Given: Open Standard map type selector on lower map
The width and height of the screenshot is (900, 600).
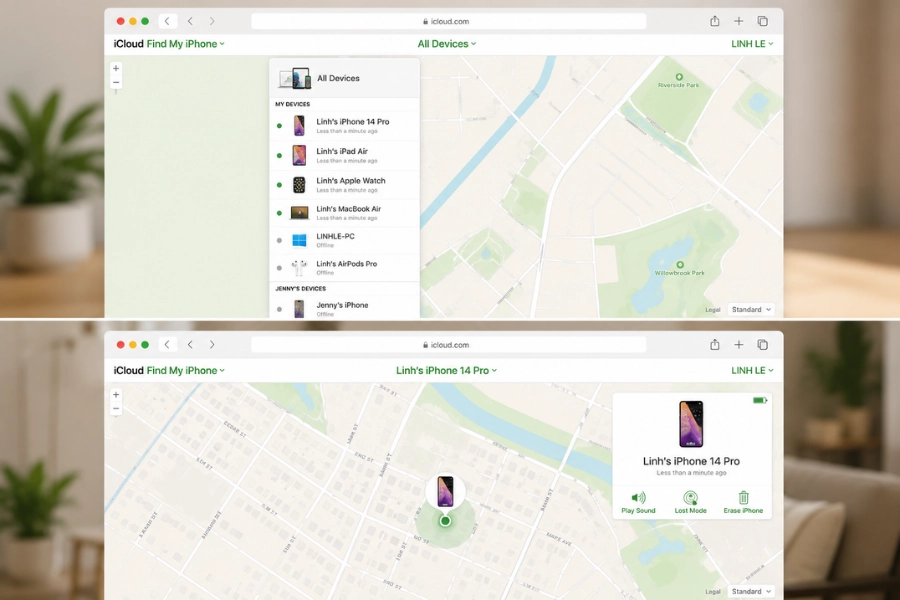Looking at the screenshot, I should point(751,591).
